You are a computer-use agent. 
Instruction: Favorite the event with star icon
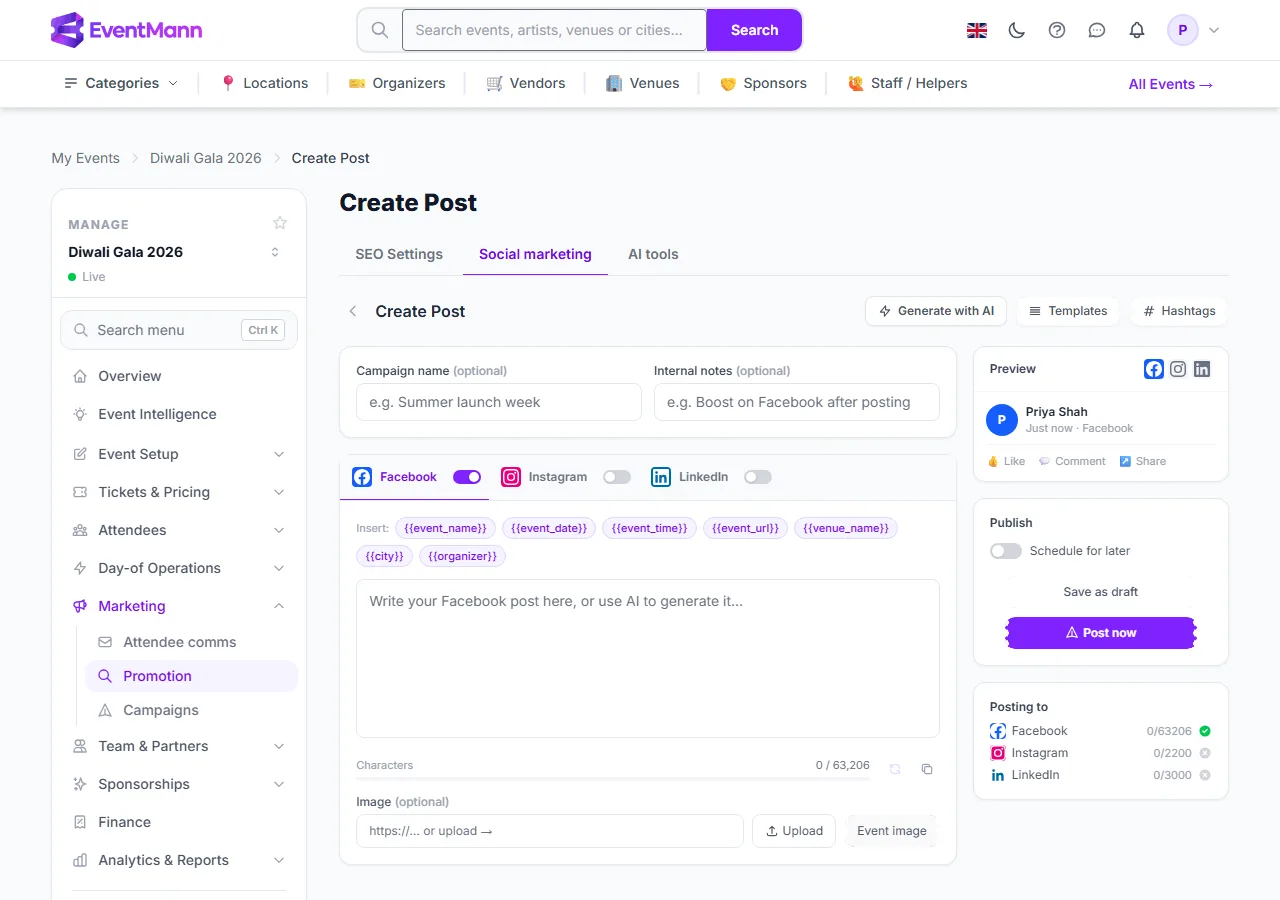coord(280,223)
